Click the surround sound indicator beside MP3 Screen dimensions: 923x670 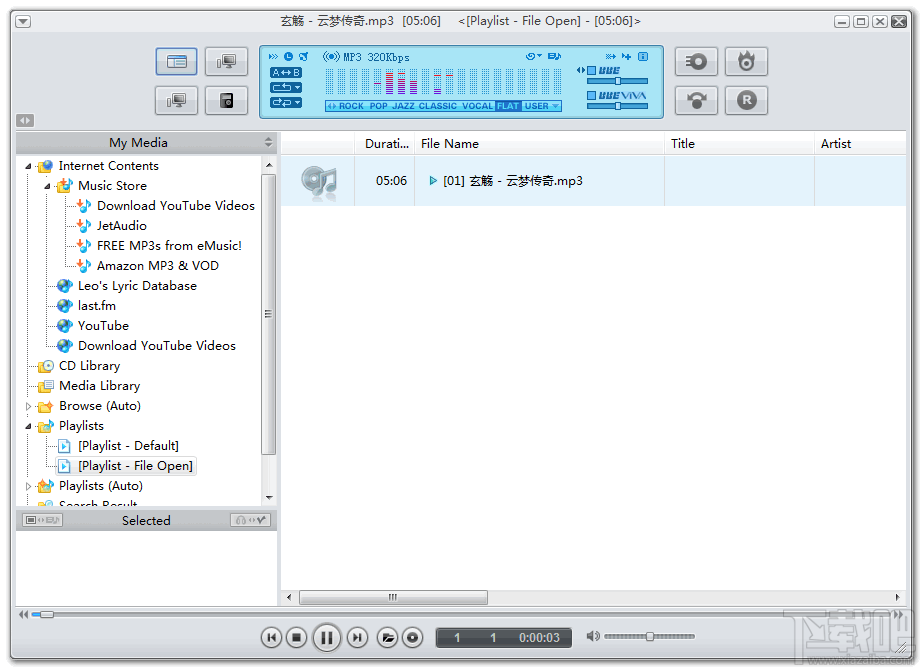(x=331, y=57)
